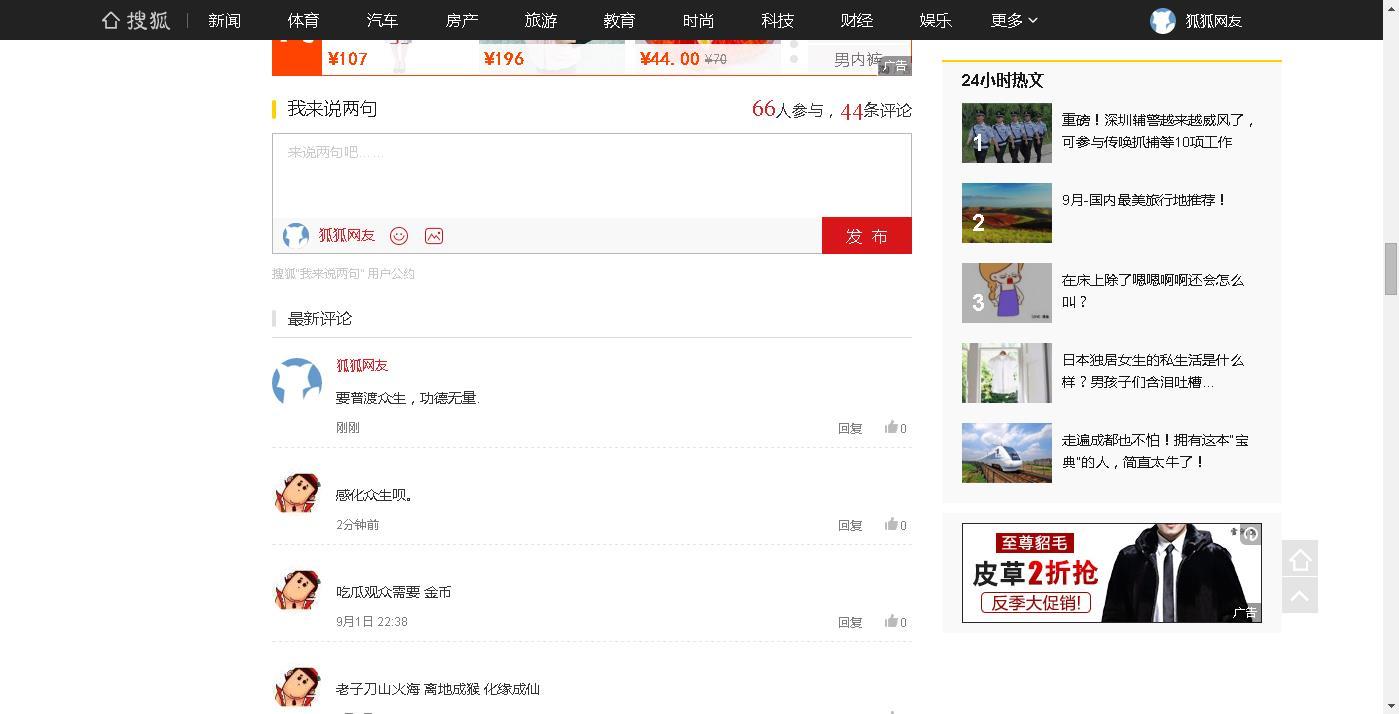Screen dimensions: 1399x714
Task: Click avatar beside 狐狐网友 in comment box
Action: point(295,236)
